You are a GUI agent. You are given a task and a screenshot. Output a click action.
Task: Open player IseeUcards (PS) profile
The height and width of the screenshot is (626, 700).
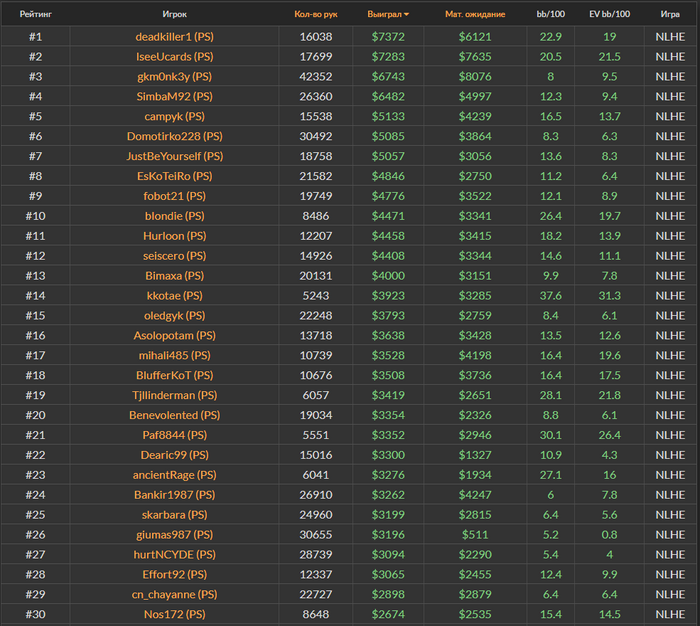click(x=174, y=57)
